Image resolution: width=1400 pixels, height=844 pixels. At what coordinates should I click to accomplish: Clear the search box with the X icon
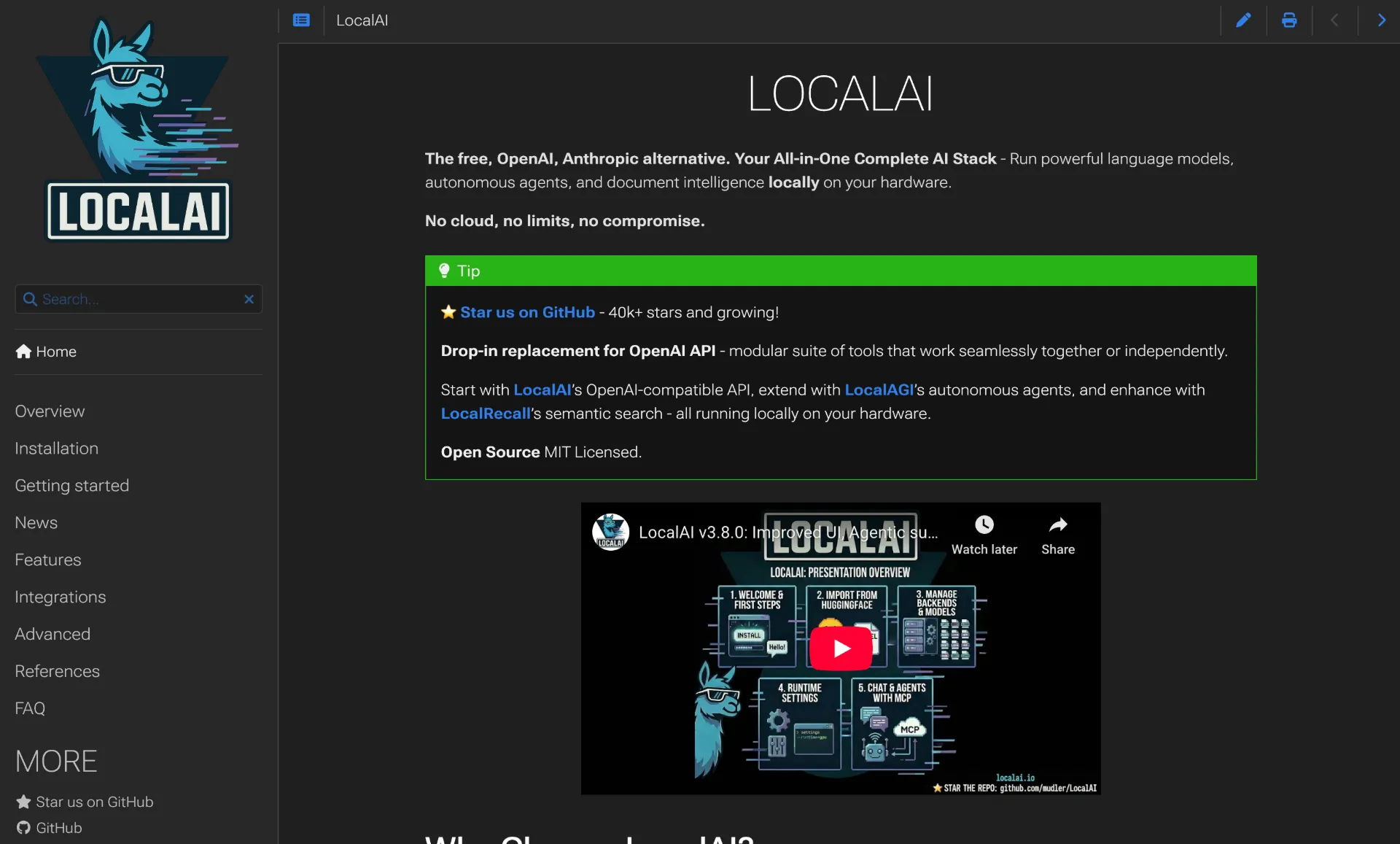coord(249,299)
